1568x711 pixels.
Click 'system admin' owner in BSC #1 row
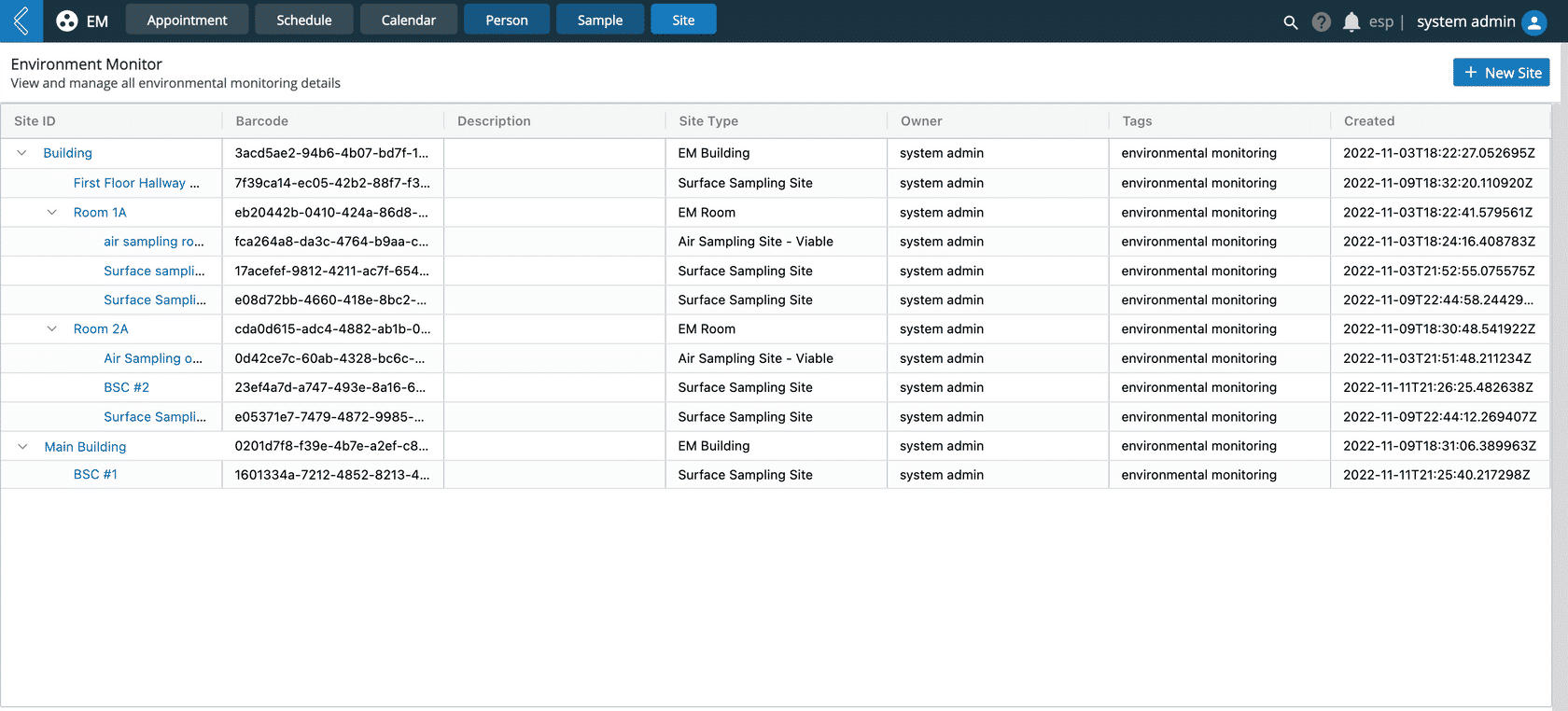[942, 475]
